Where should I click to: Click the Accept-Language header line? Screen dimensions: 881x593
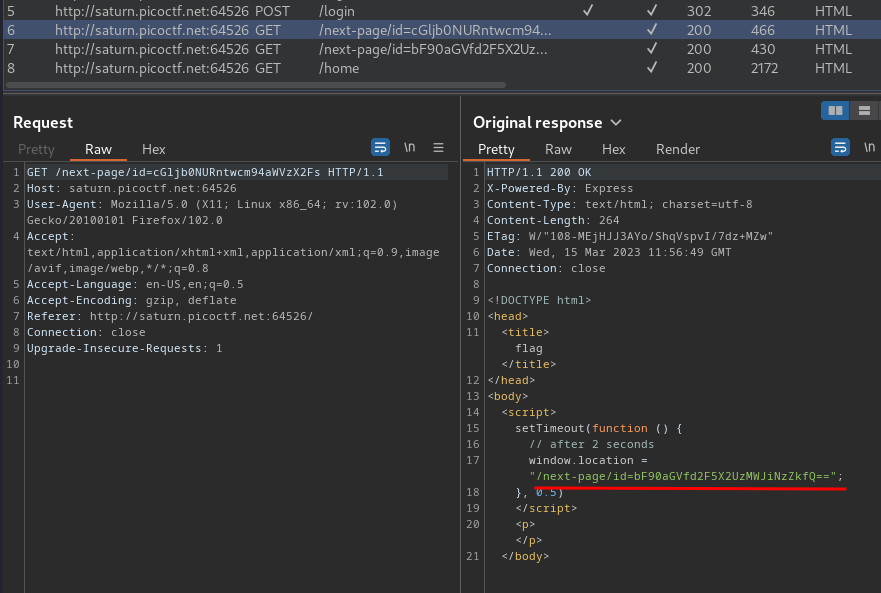tap(135, 284)
